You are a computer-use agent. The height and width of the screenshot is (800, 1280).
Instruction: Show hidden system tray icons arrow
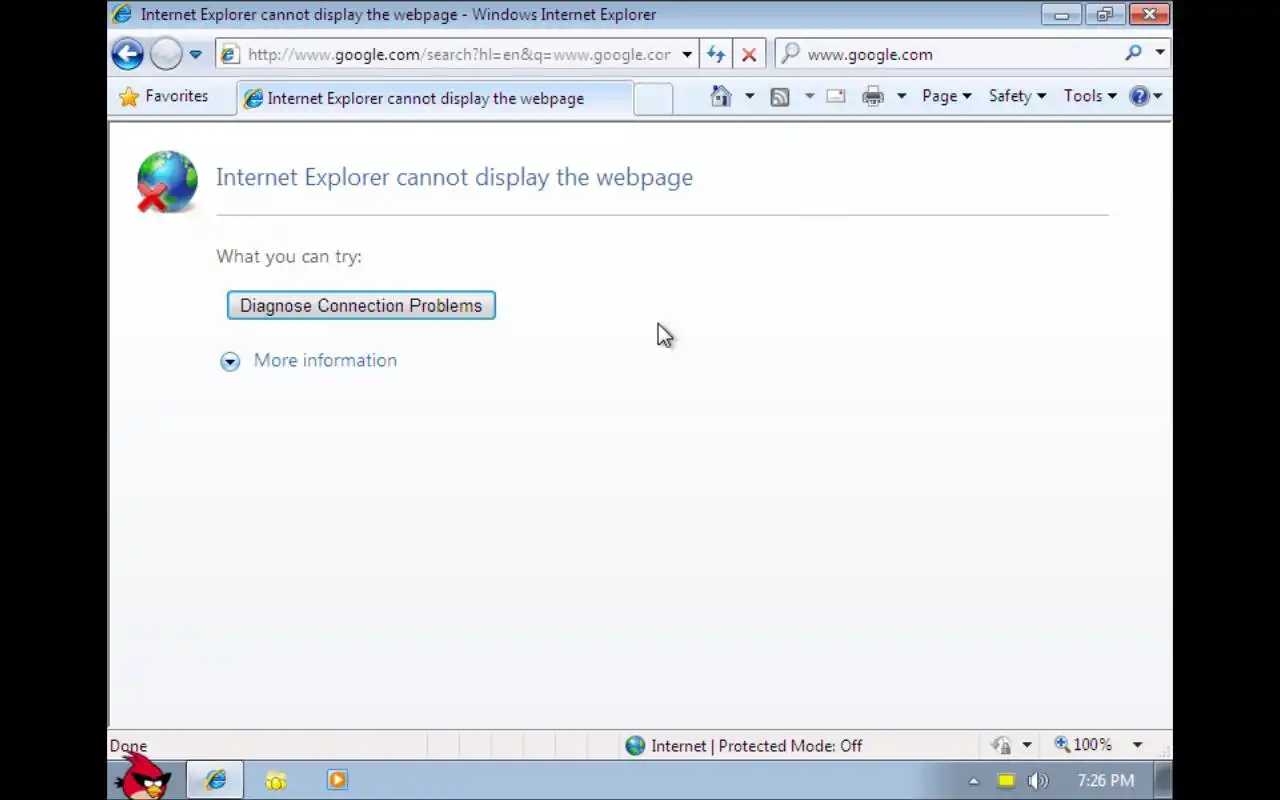973,781
